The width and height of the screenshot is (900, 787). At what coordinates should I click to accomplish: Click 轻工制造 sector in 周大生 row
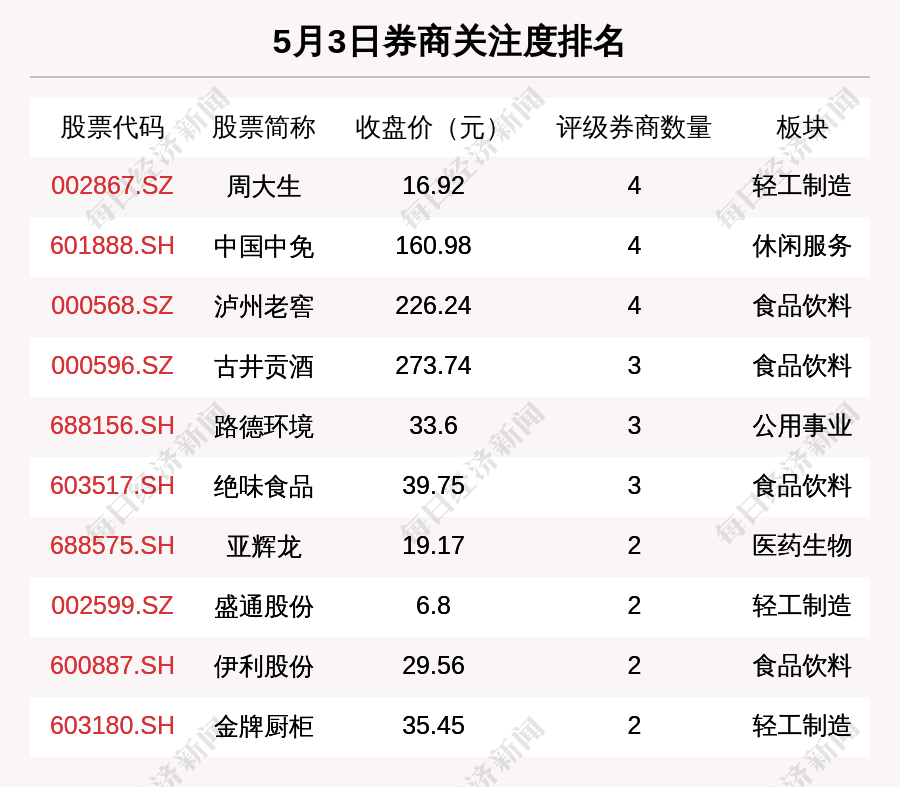[x=802, y=187]
